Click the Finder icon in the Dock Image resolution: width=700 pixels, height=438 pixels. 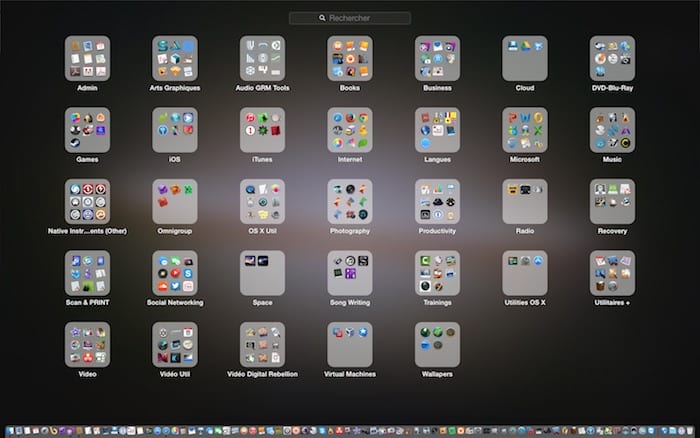[10, 431]
